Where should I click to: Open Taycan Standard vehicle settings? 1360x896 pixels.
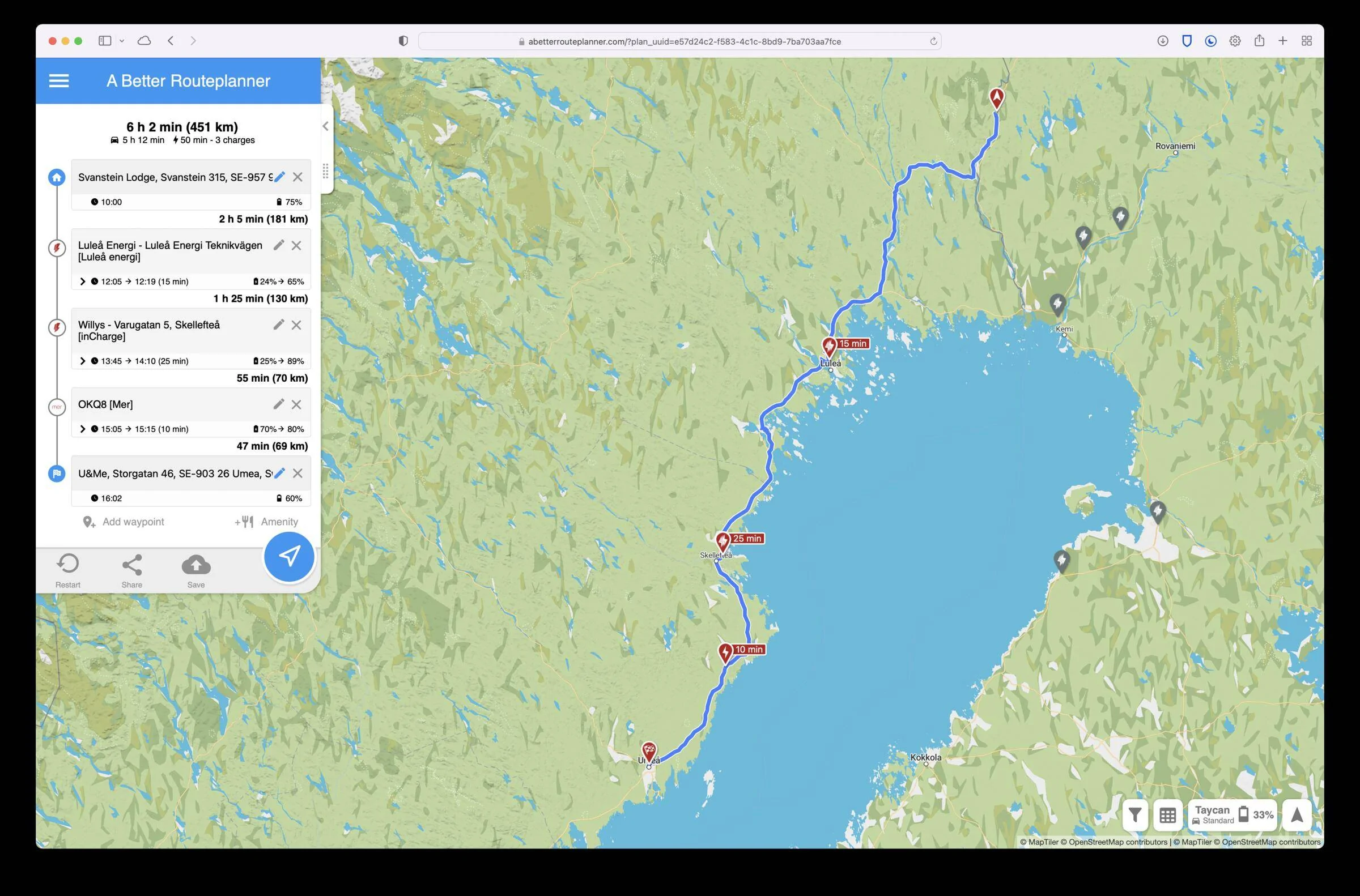1213,815
